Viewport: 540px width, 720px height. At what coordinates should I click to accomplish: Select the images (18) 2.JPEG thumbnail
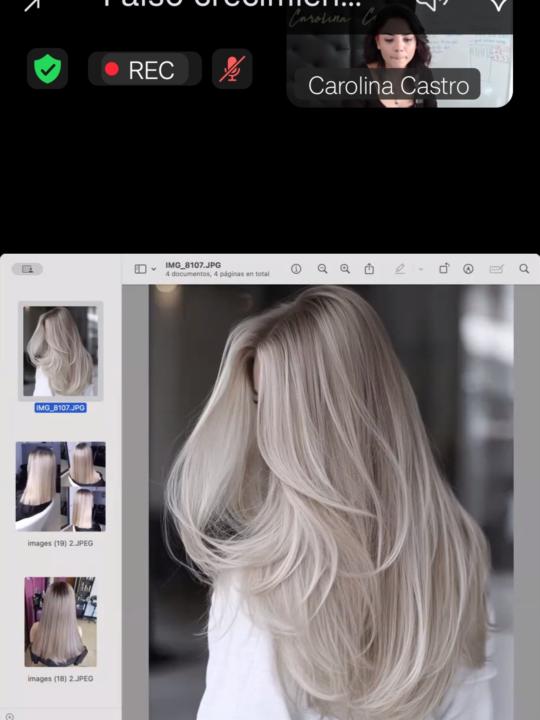[x=61, y=622]
